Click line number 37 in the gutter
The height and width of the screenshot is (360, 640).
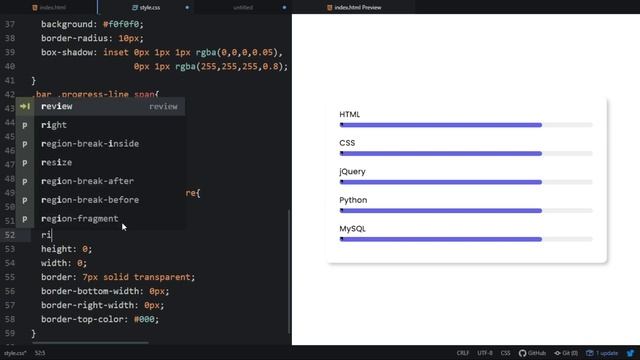pyautogui.click(x=10, y=24)
